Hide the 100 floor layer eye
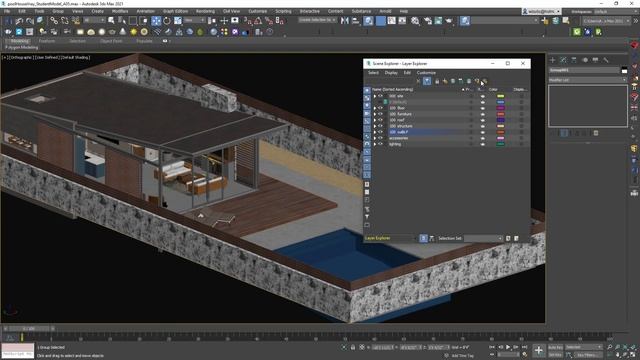Screen dimensions: 640x360 point(381,108)
